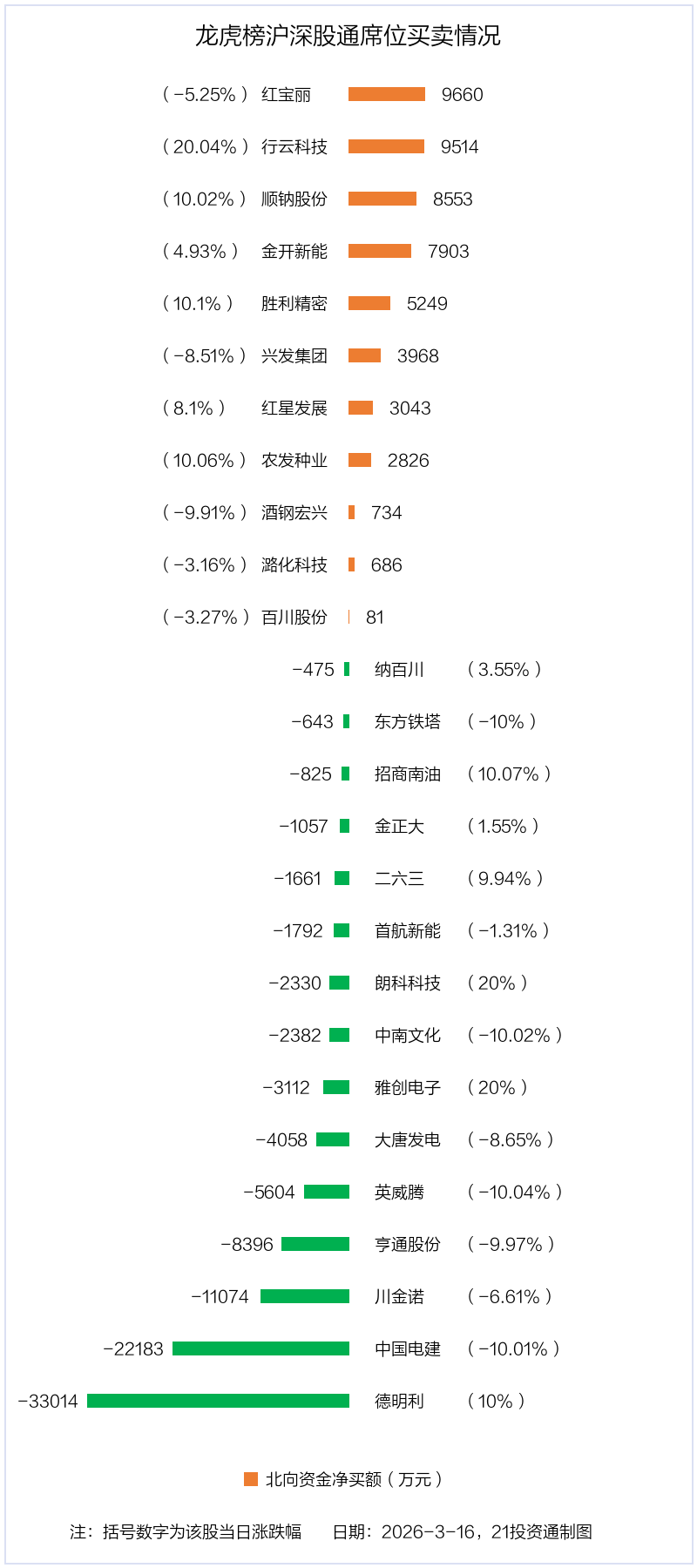Click the 农发种业 percentage label (10.06%)
Screen dimensions: 697x1568
(x=205, y=460)
